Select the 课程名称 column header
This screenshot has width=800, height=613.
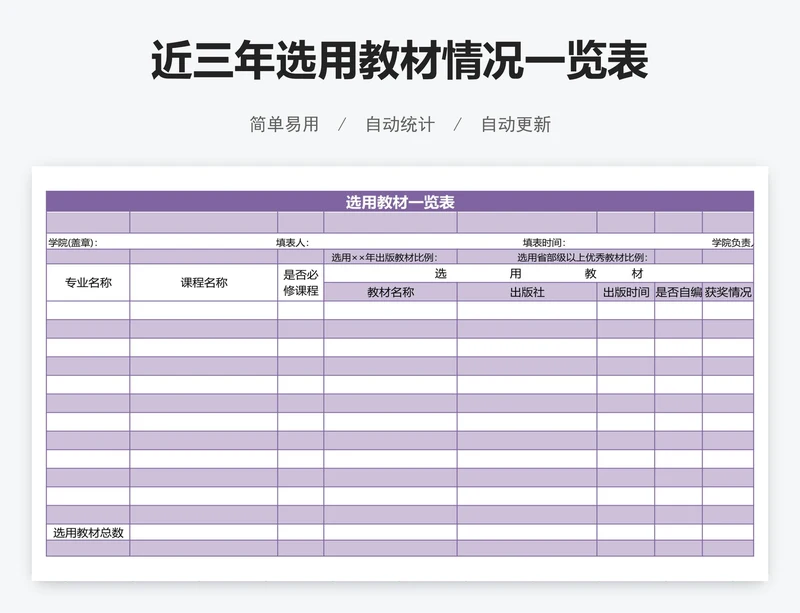click(204, 282)
